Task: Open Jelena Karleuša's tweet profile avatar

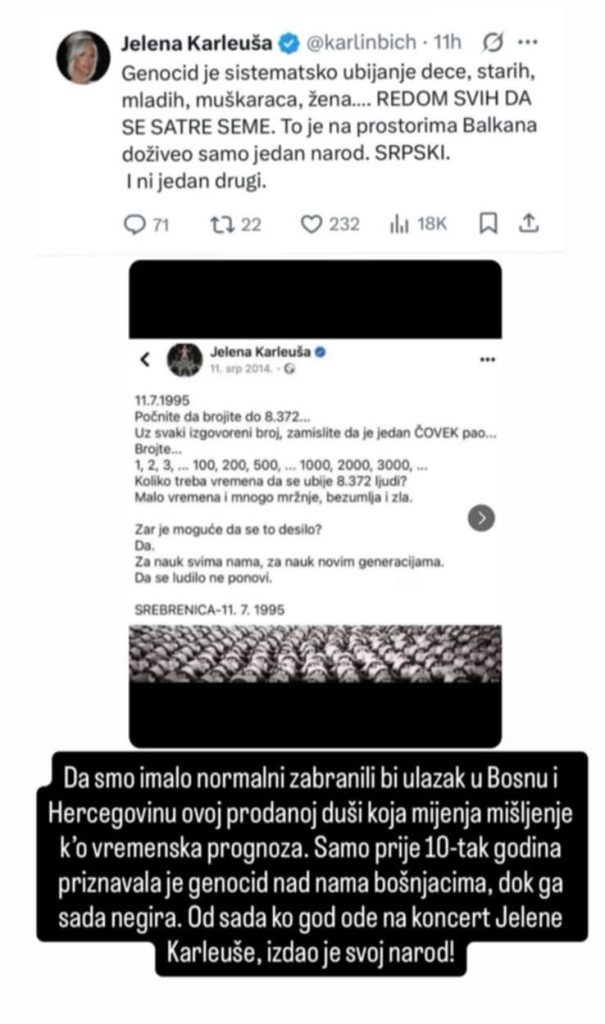Action: point(83,57)
